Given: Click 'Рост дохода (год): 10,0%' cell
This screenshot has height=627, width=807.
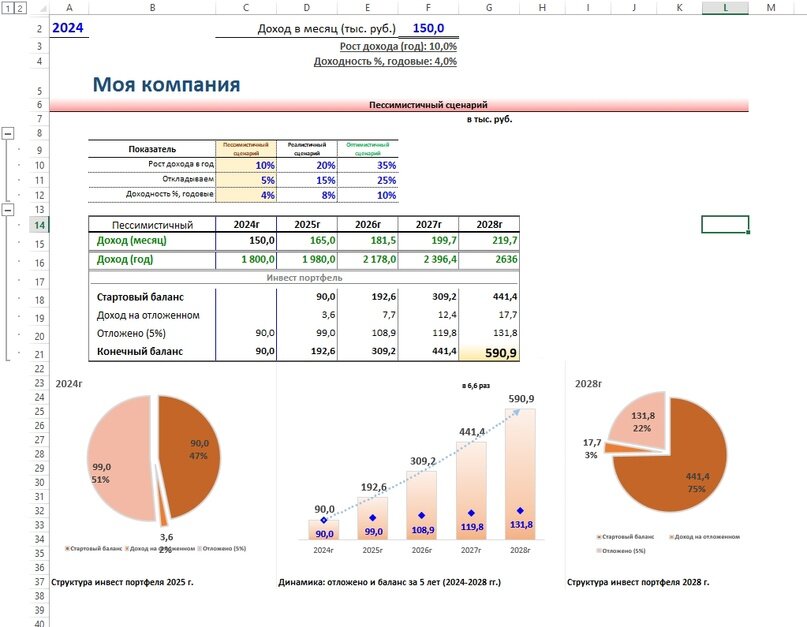Looking at the screenshot, I should click(x=398, y=46).
